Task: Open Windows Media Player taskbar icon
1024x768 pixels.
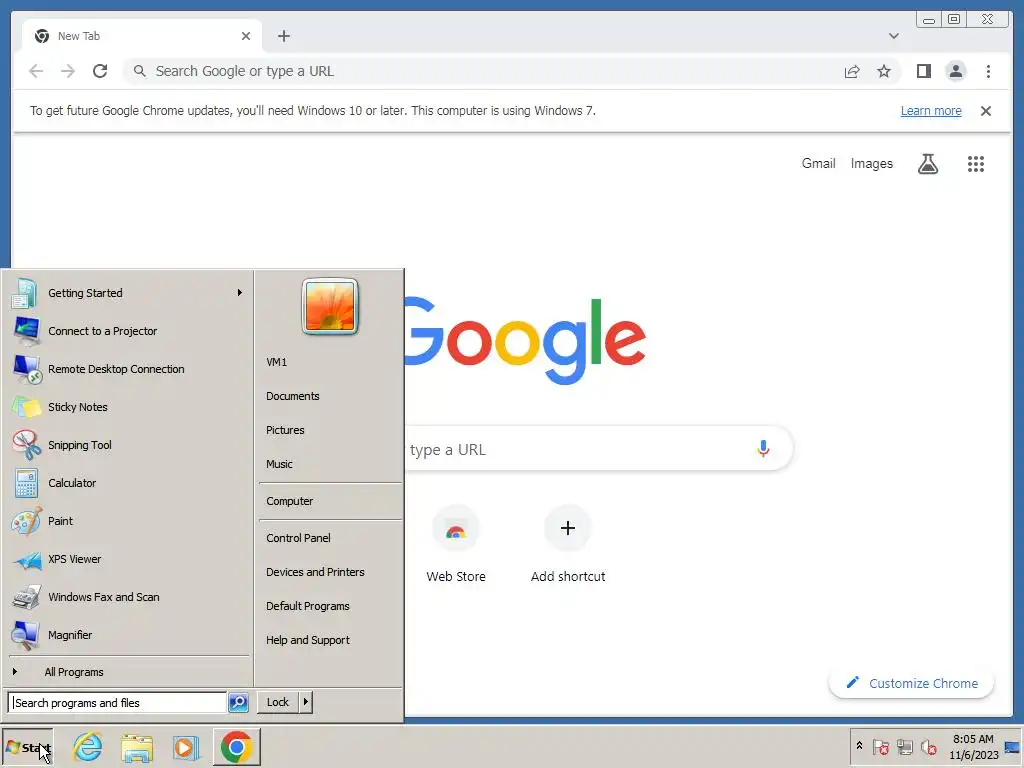Action: (185, 747)
